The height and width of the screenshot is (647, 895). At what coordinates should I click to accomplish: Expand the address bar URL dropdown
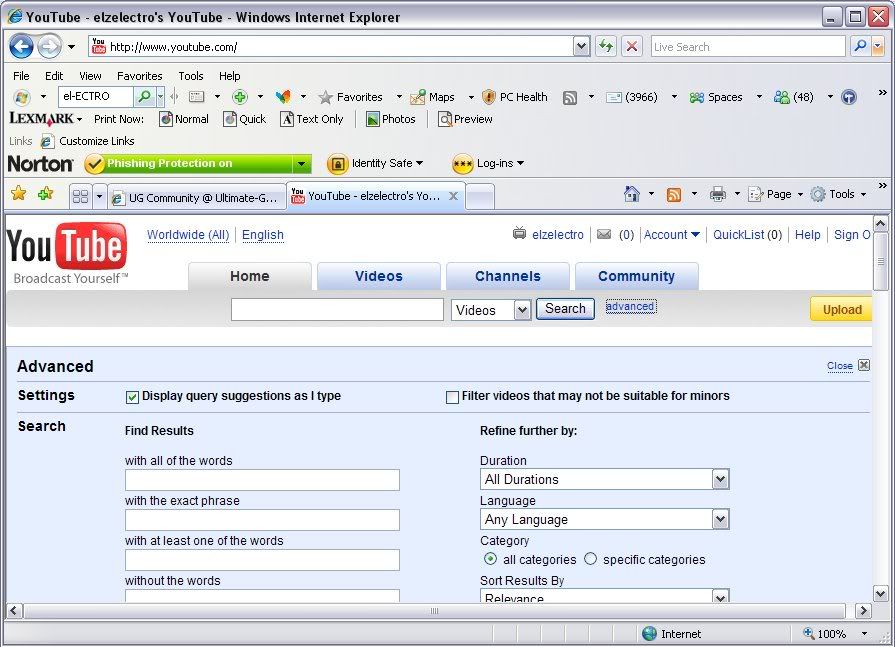[x=581, y=46]
